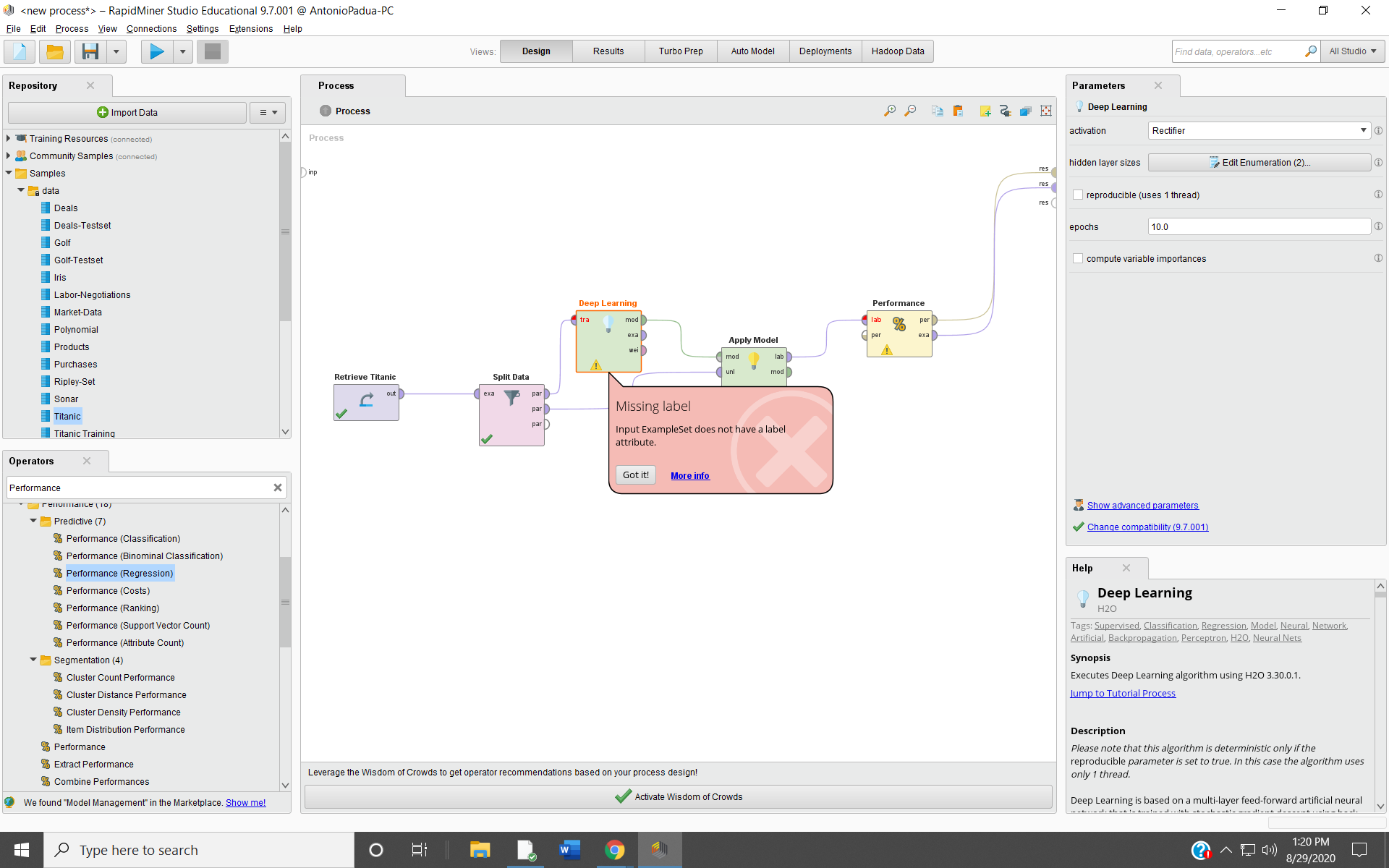
Task: Expand the Community Samples repository node
Action: (x=9, y=156)
